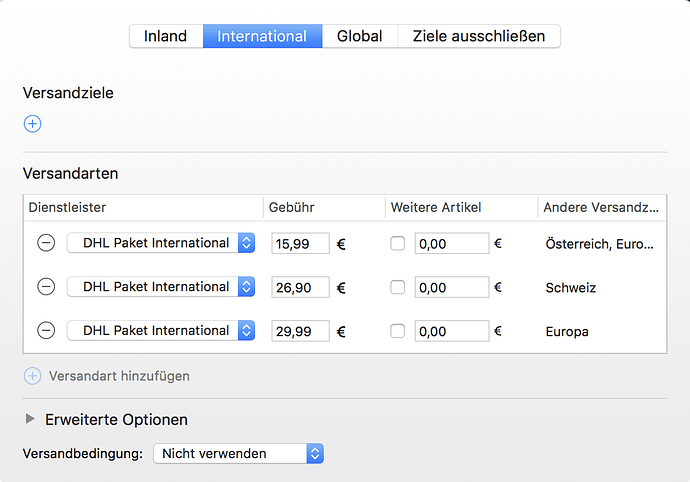Switch to the Global tab

click(360, 36)
